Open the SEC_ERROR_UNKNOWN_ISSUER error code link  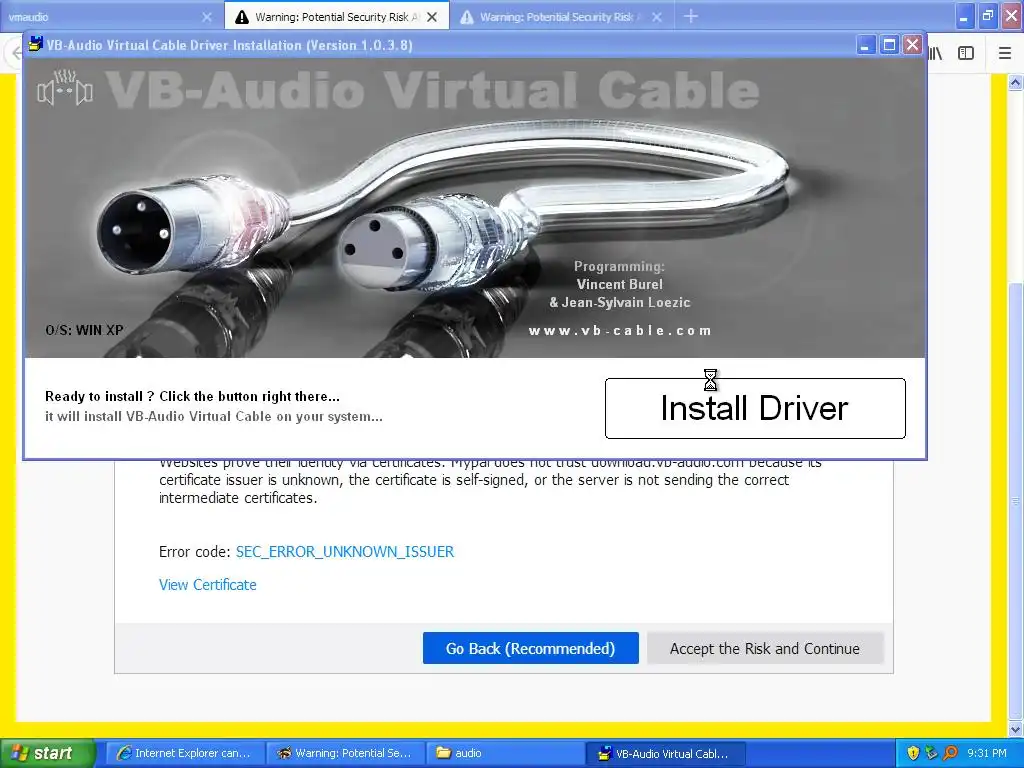tap(345, 552)
